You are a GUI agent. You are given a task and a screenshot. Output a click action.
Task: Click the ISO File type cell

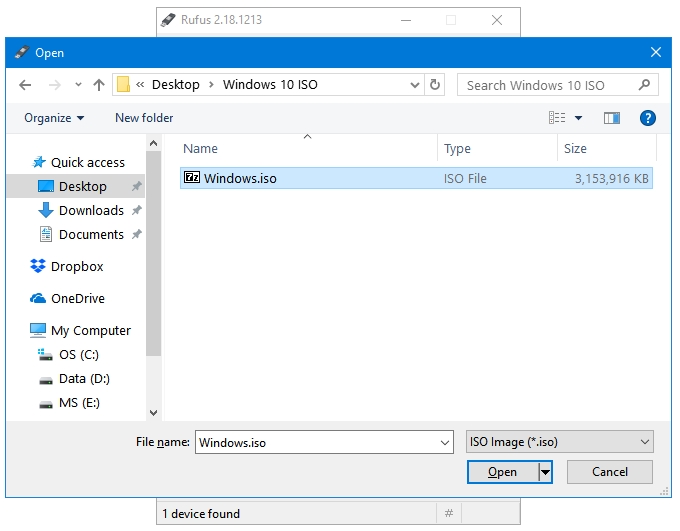465,179
